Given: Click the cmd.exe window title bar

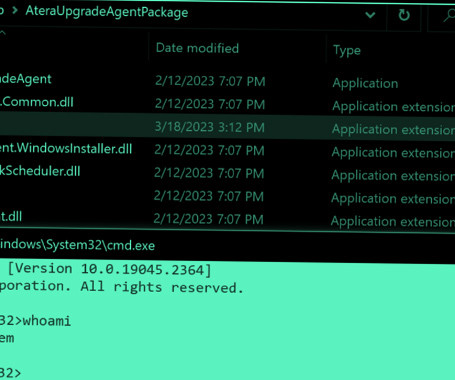Looking at the screenshot, I should click(x=227, y=246).
